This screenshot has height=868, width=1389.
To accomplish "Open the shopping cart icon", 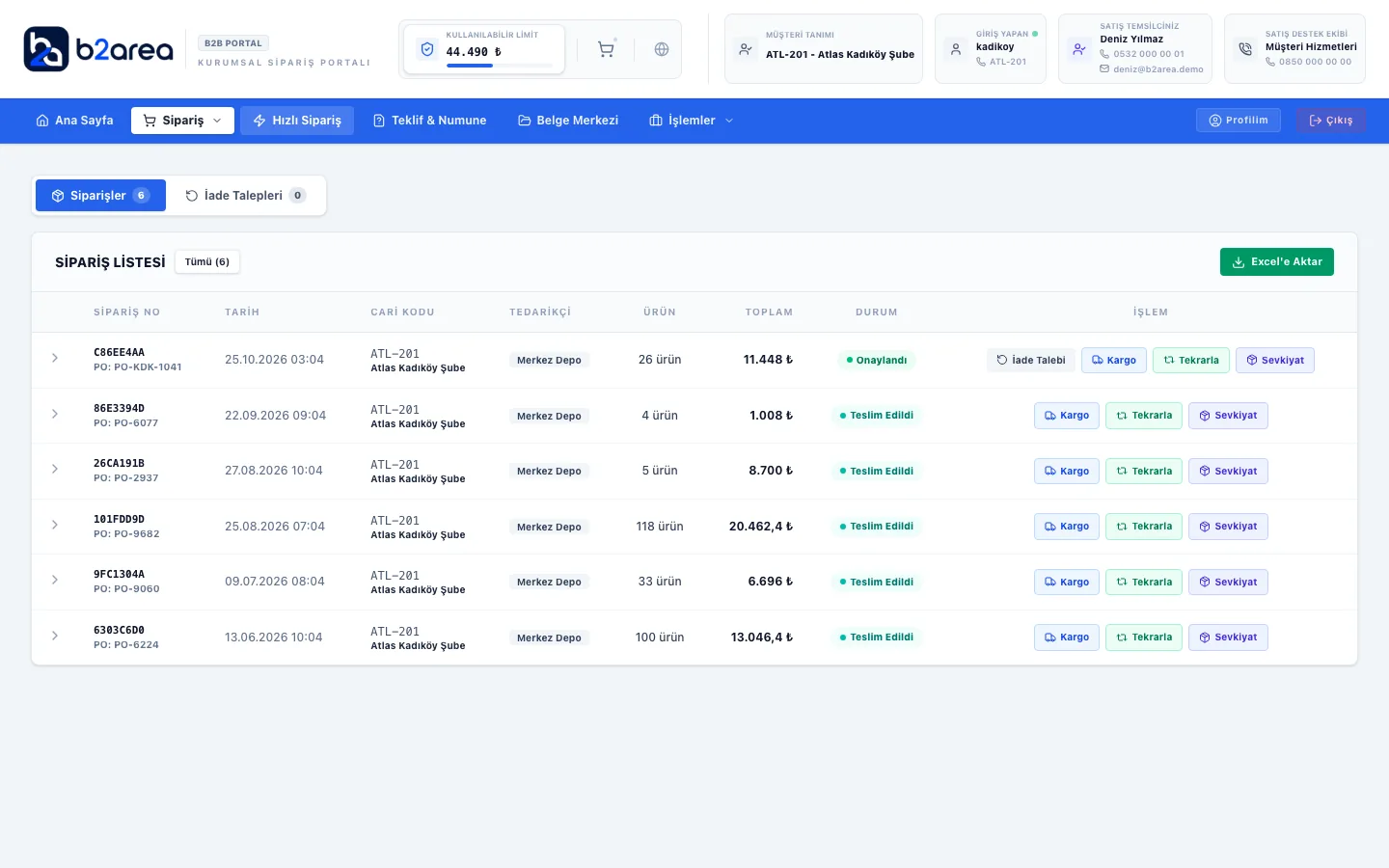I will (606, 49).
